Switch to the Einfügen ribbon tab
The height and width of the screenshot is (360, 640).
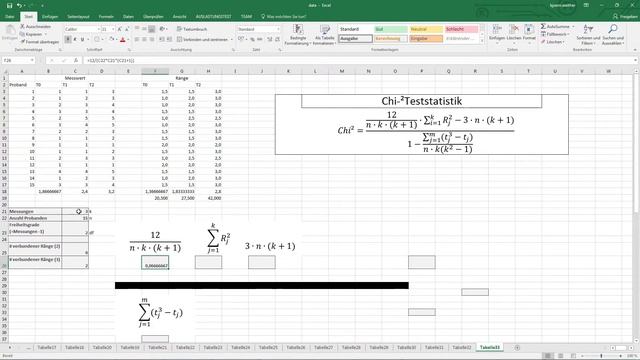pyautogui.click(x=50, y=17)
